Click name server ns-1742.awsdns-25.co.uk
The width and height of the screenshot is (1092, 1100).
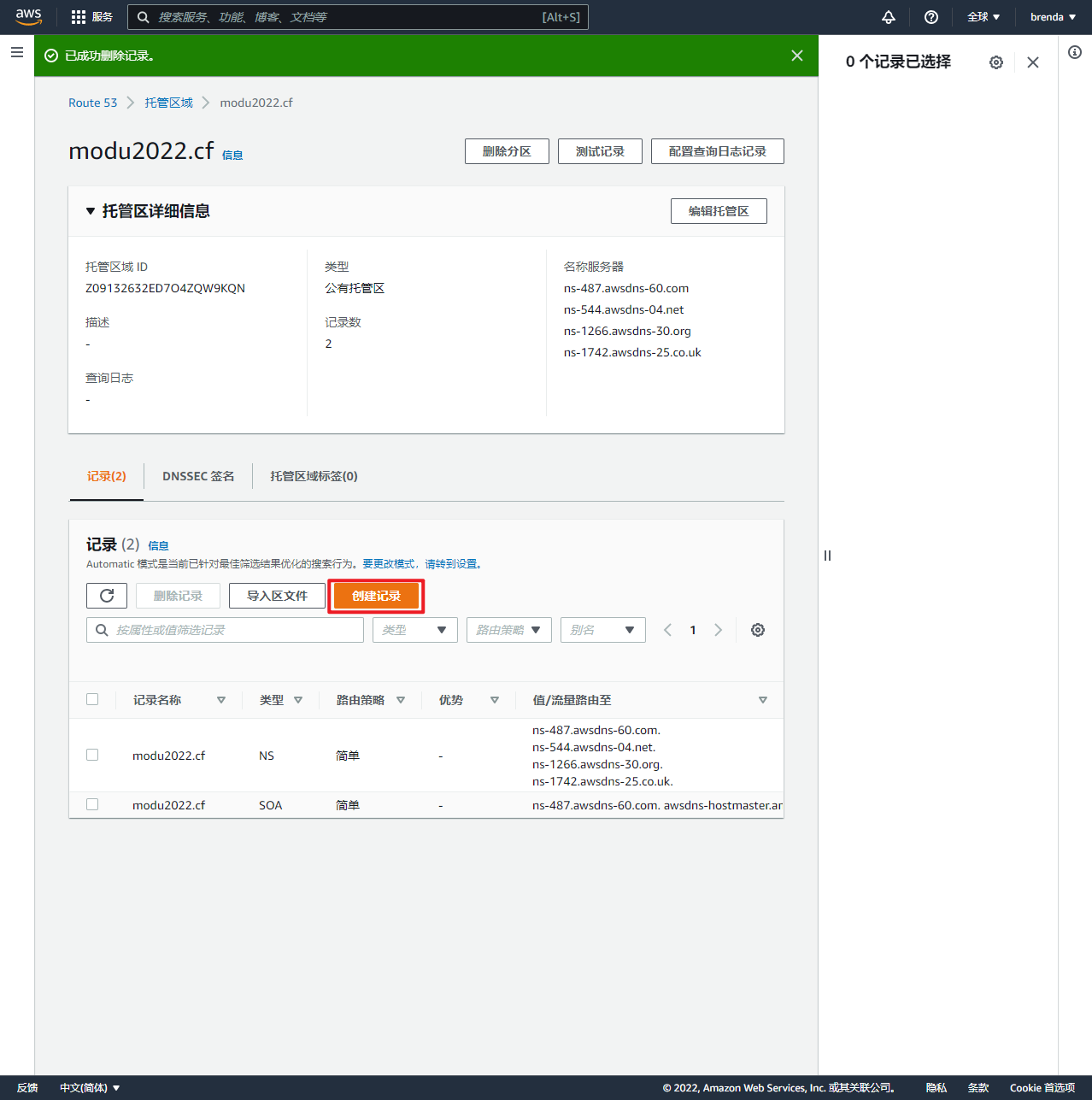pos(632,352)
